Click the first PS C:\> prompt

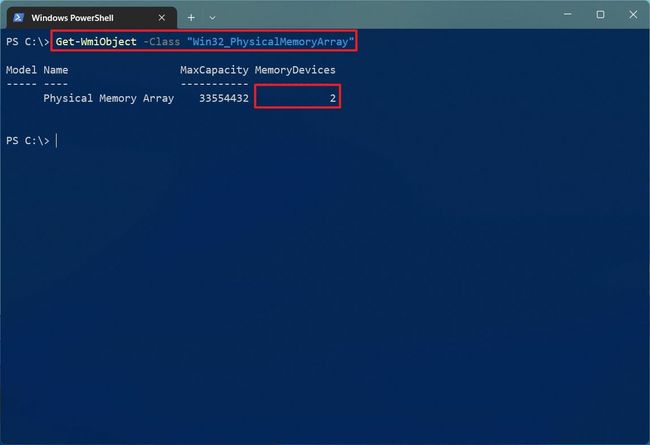[27, 41]
